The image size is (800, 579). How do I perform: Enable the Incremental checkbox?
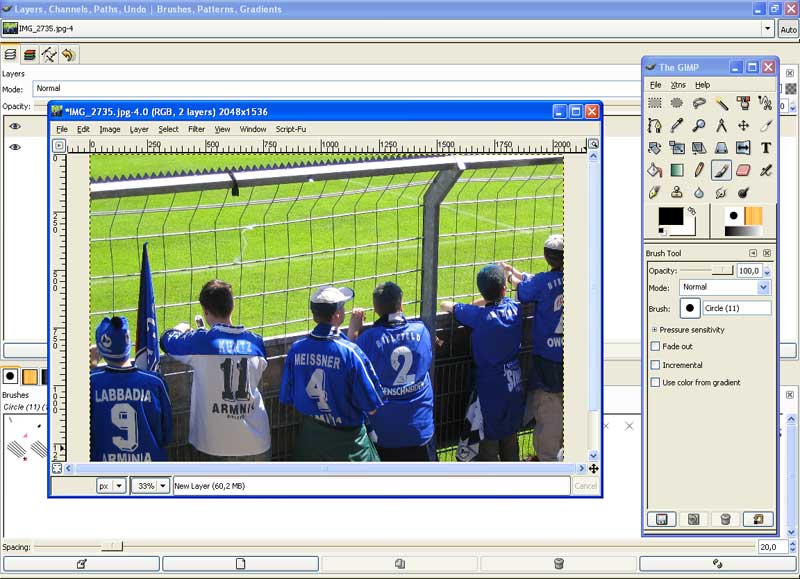coord(656,365)
